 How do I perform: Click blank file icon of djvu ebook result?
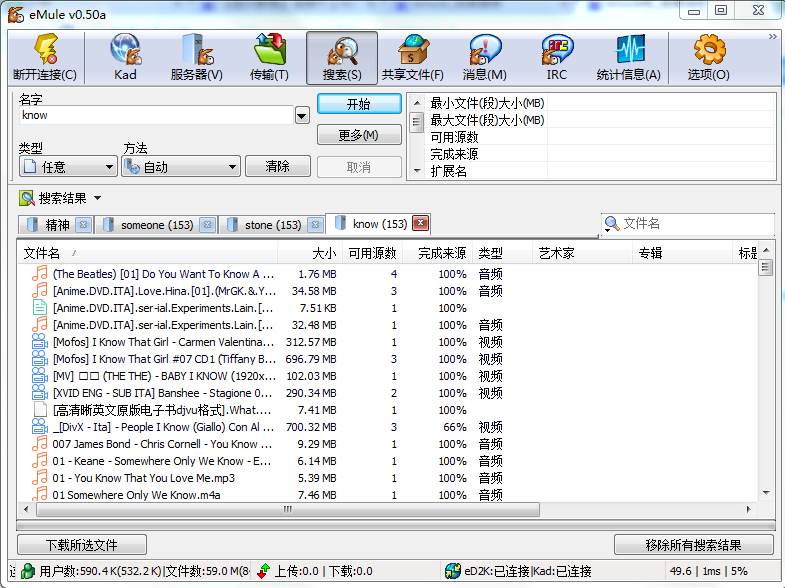point(40,409)
